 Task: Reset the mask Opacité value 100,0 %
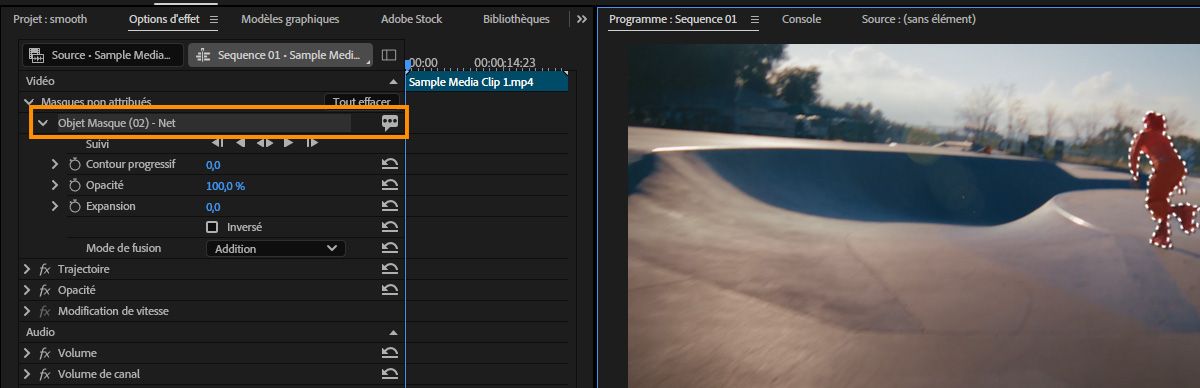pos(390,186)
